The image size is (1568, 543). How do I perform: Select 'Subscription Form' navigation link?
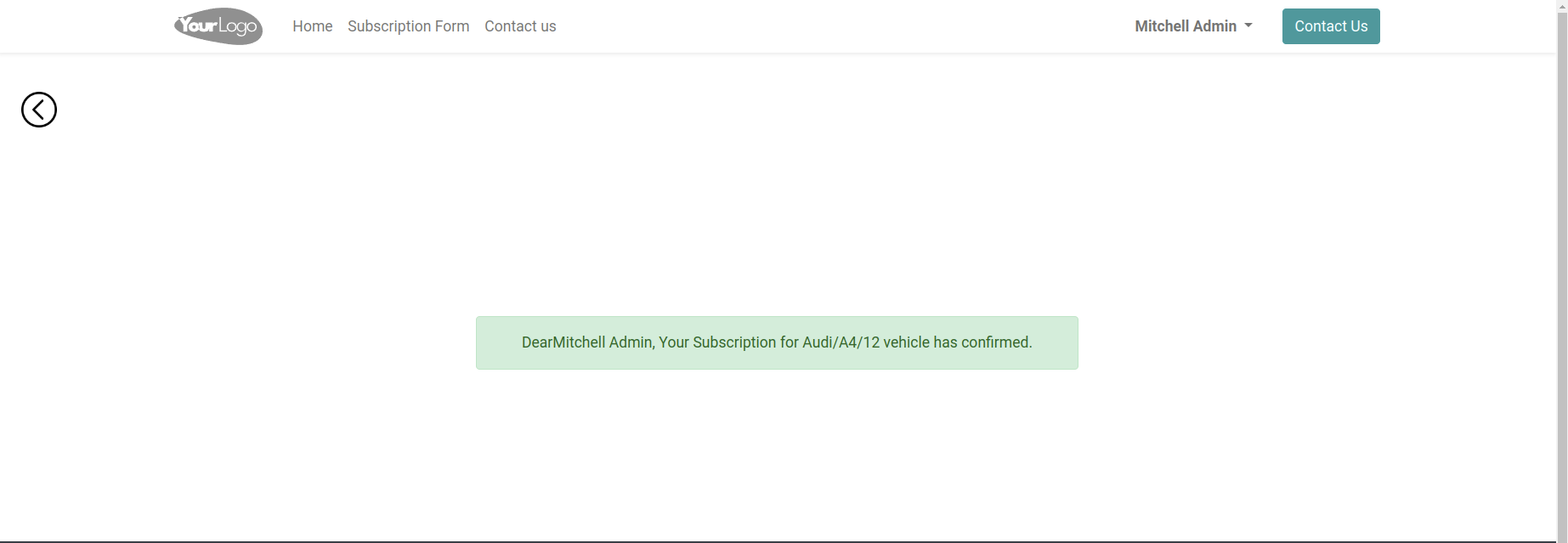tap(409, 26)
